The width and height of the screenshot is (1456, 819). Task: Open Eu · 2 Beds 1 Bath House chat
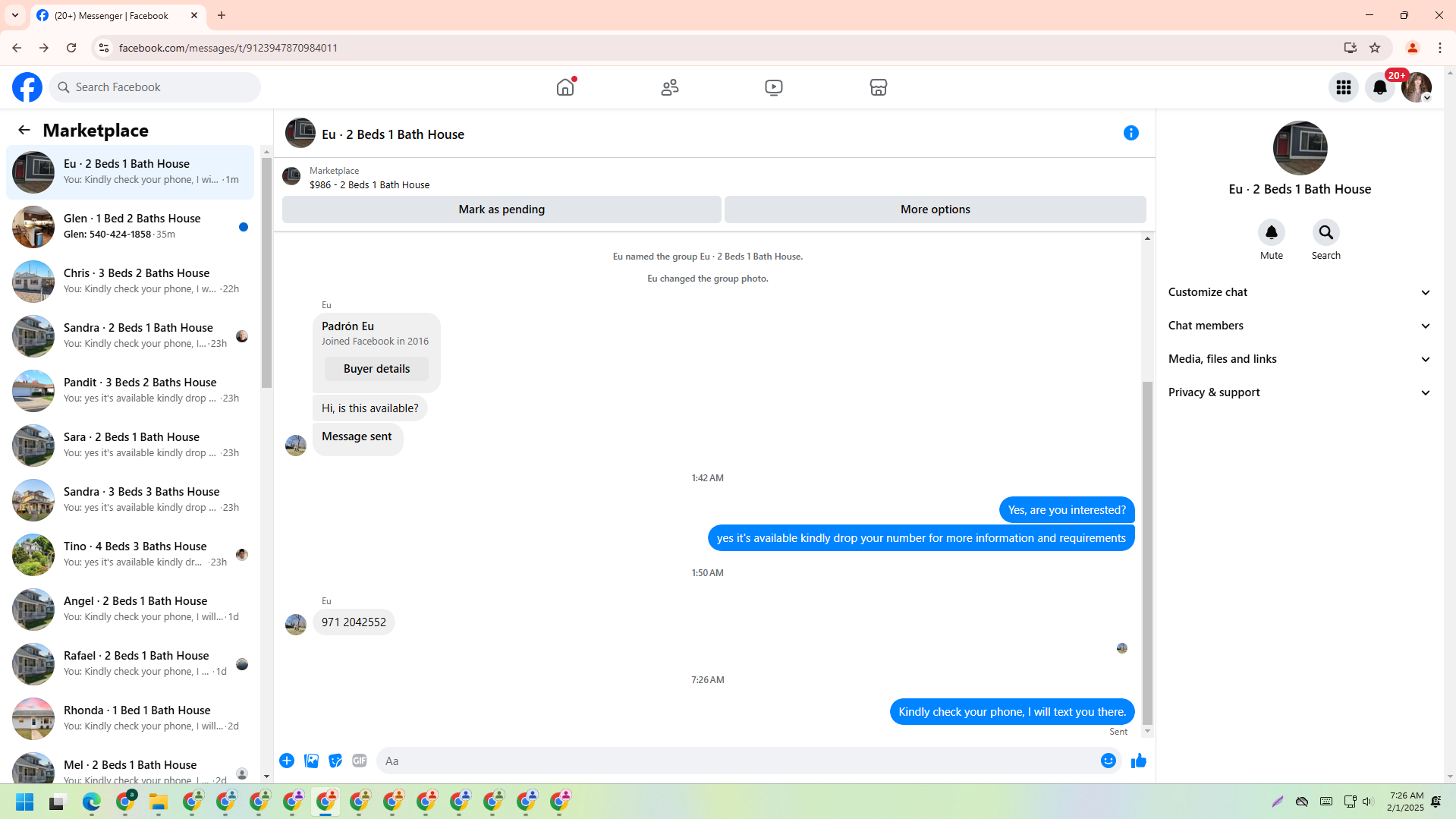130,172
